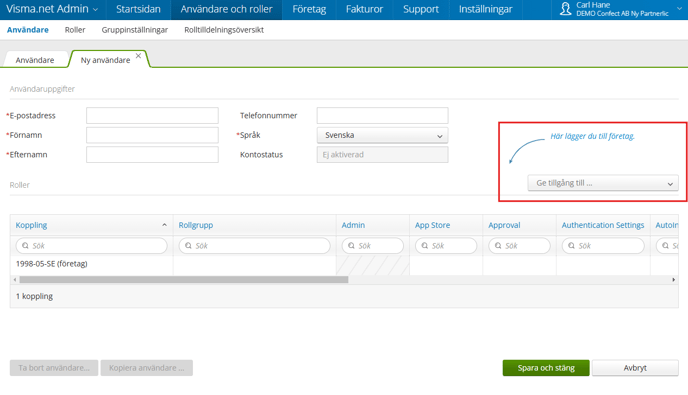Select the Roller submenu link
Image resolution: width=688 pixels, height=395 pixels.
coord(75,30)
